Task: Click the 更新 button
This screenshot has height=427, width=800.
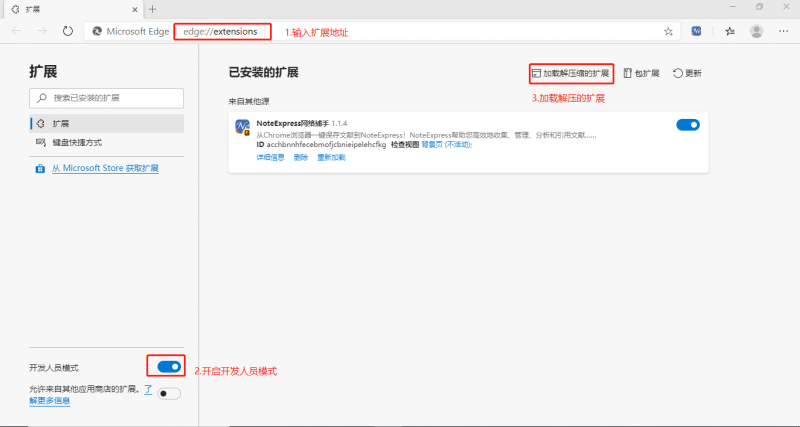Action: click(687, 73)
